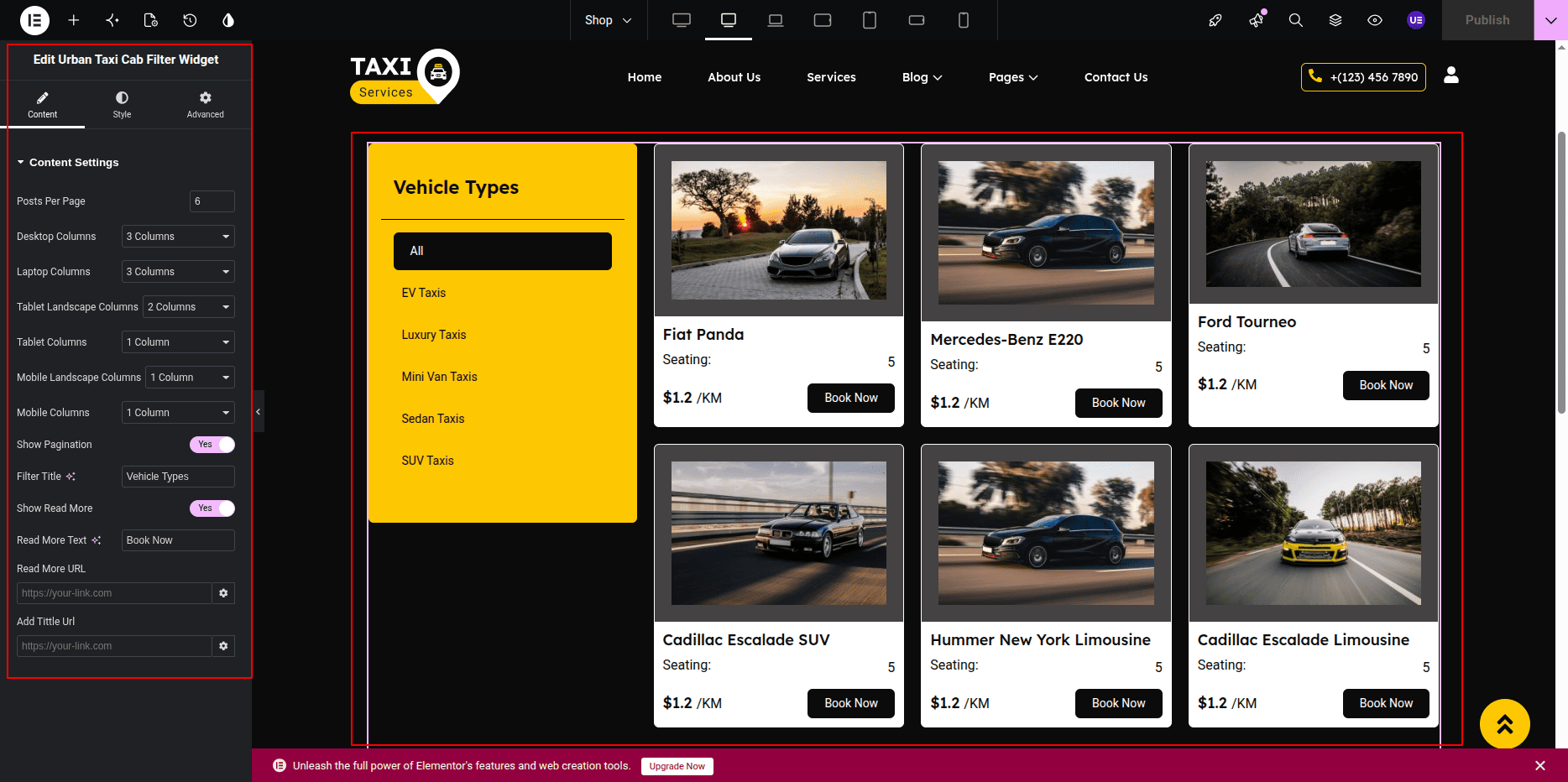Dismiss the Elementor upgrade banner
The height and width of the screenshot is (782, 1568).
[x=1540, y=765]
